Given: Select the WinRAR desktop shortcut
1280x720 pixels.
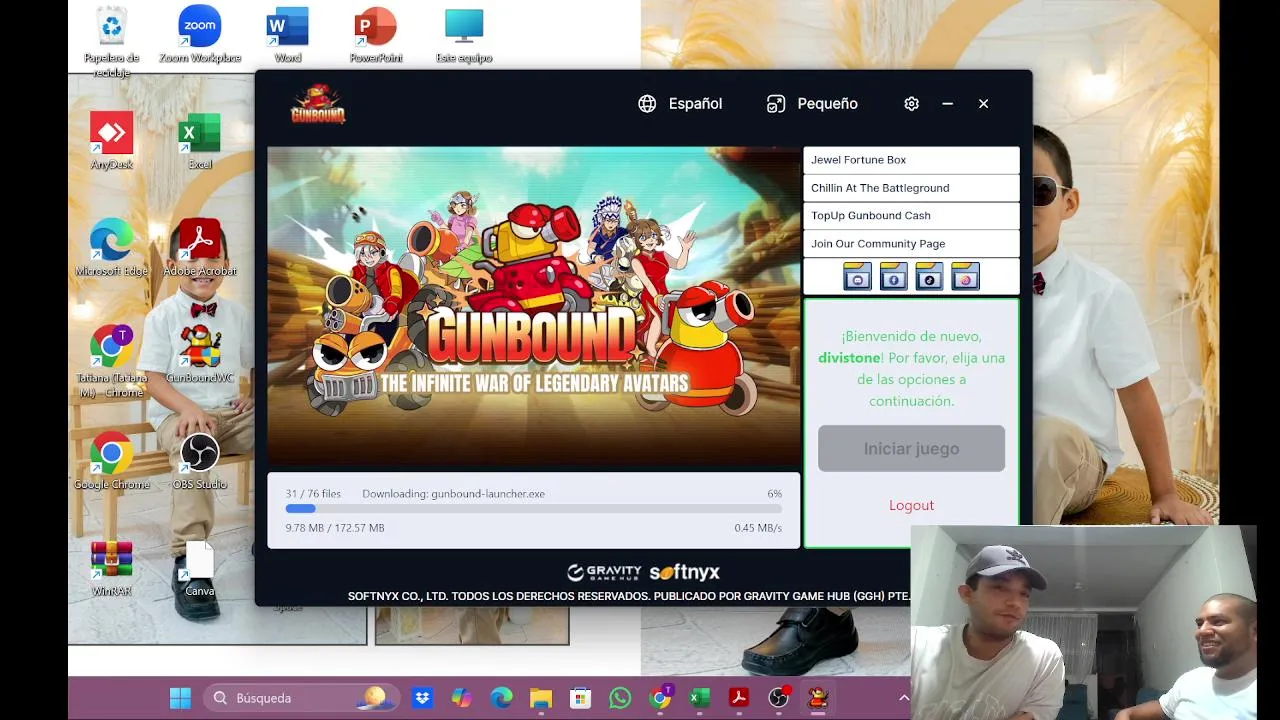Looking at the screenshot, I should (112, 568).
